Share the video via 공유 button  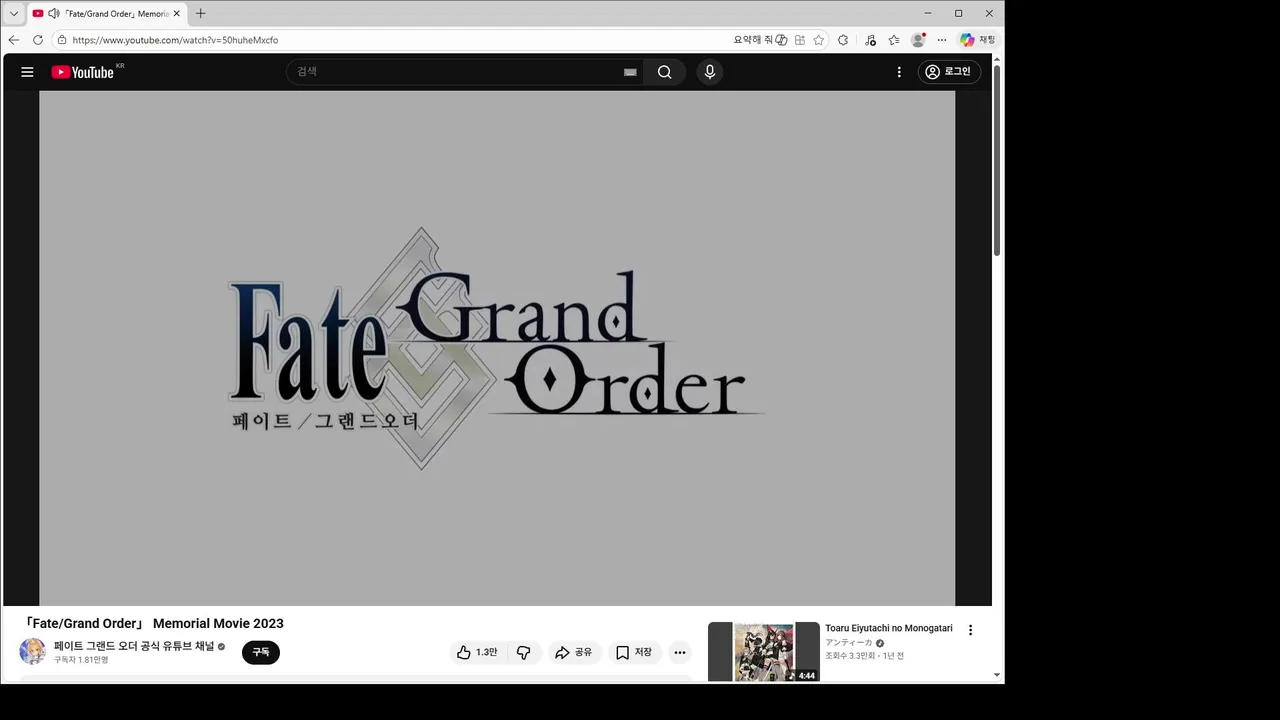click(x=574, y=652)
